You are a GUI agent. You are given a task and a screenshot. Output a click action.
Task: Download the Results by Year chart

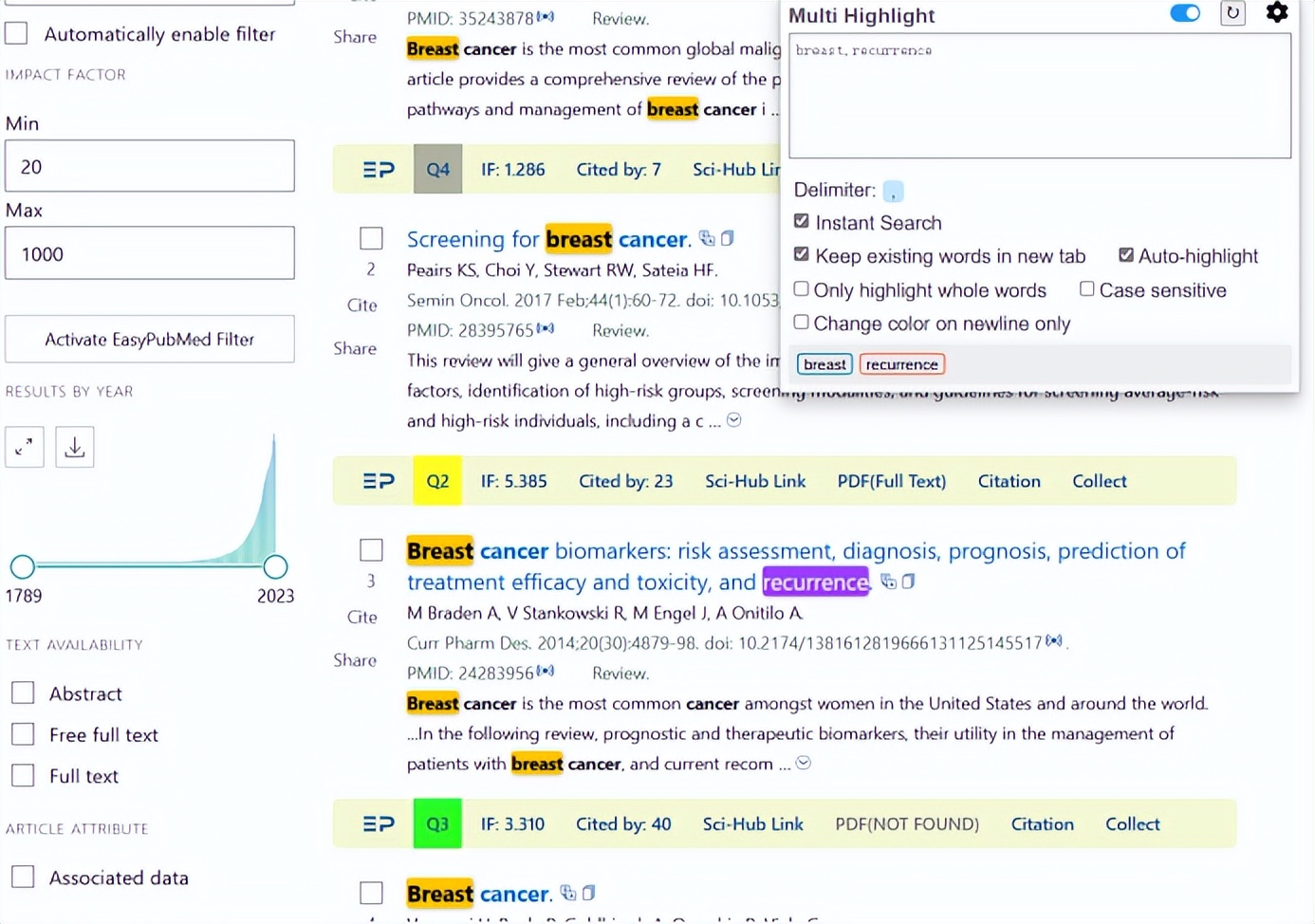[x=75, y=446]
